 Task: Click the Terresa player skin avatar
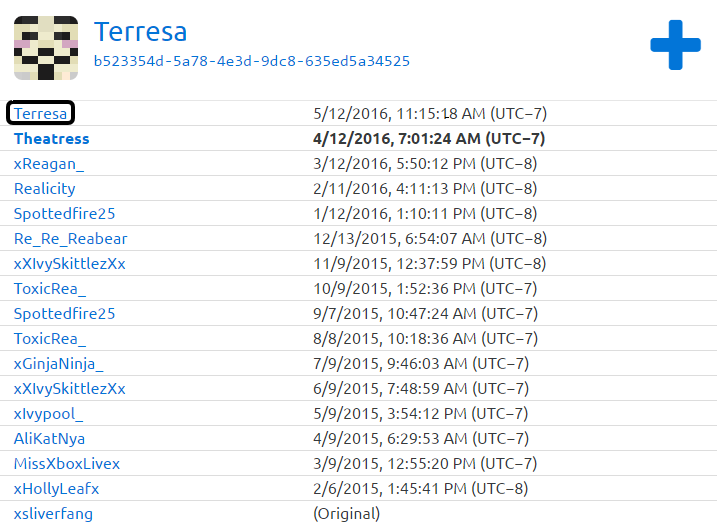45,48
